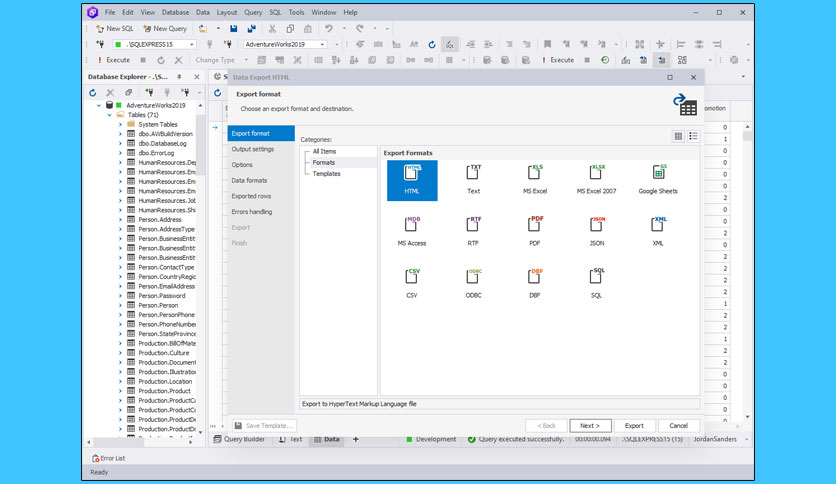Select the MS Excel export format
836x484 pixels.
coord(535,180)
